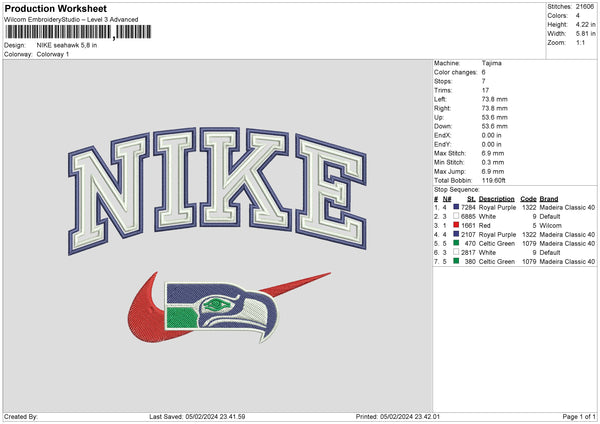Click the White swatch in stop row 2
Image resolution: width=600 pixels, height=424 pixels.
point(456,216)
